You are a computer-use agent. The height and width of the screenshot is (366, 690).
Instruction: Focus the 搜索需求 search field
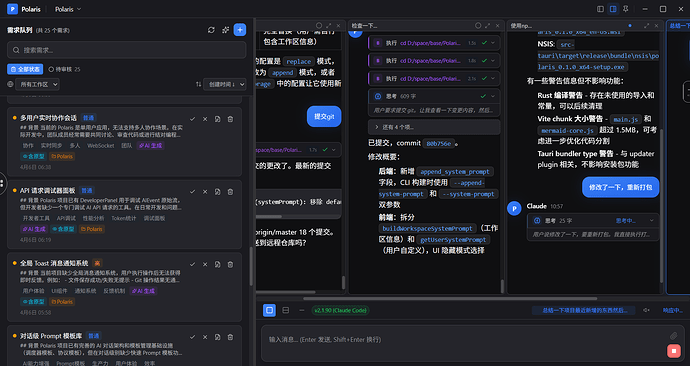pos(127,50)
